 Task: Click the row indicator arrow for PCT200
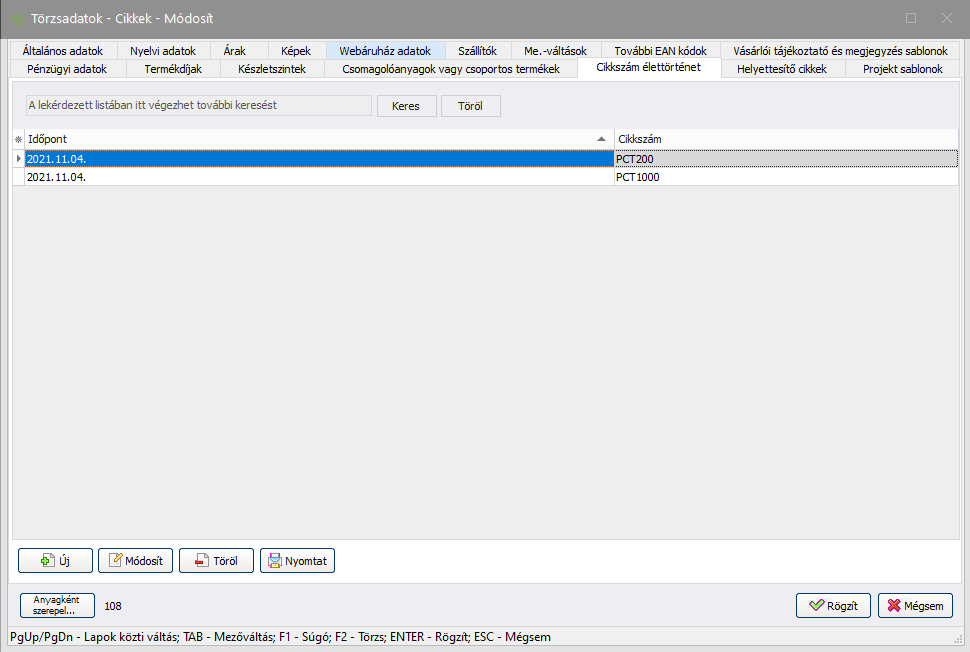point(18,158)
